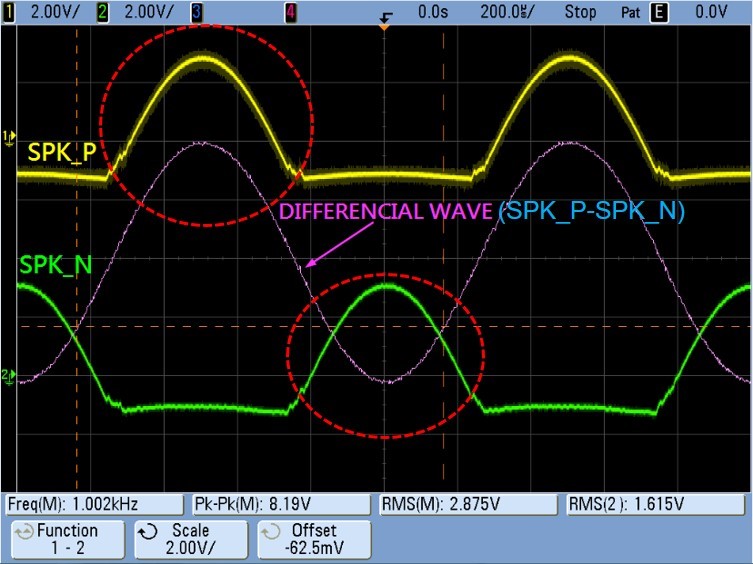
Task: Click the channel 4 pink indicator
Action: point(291,12)
